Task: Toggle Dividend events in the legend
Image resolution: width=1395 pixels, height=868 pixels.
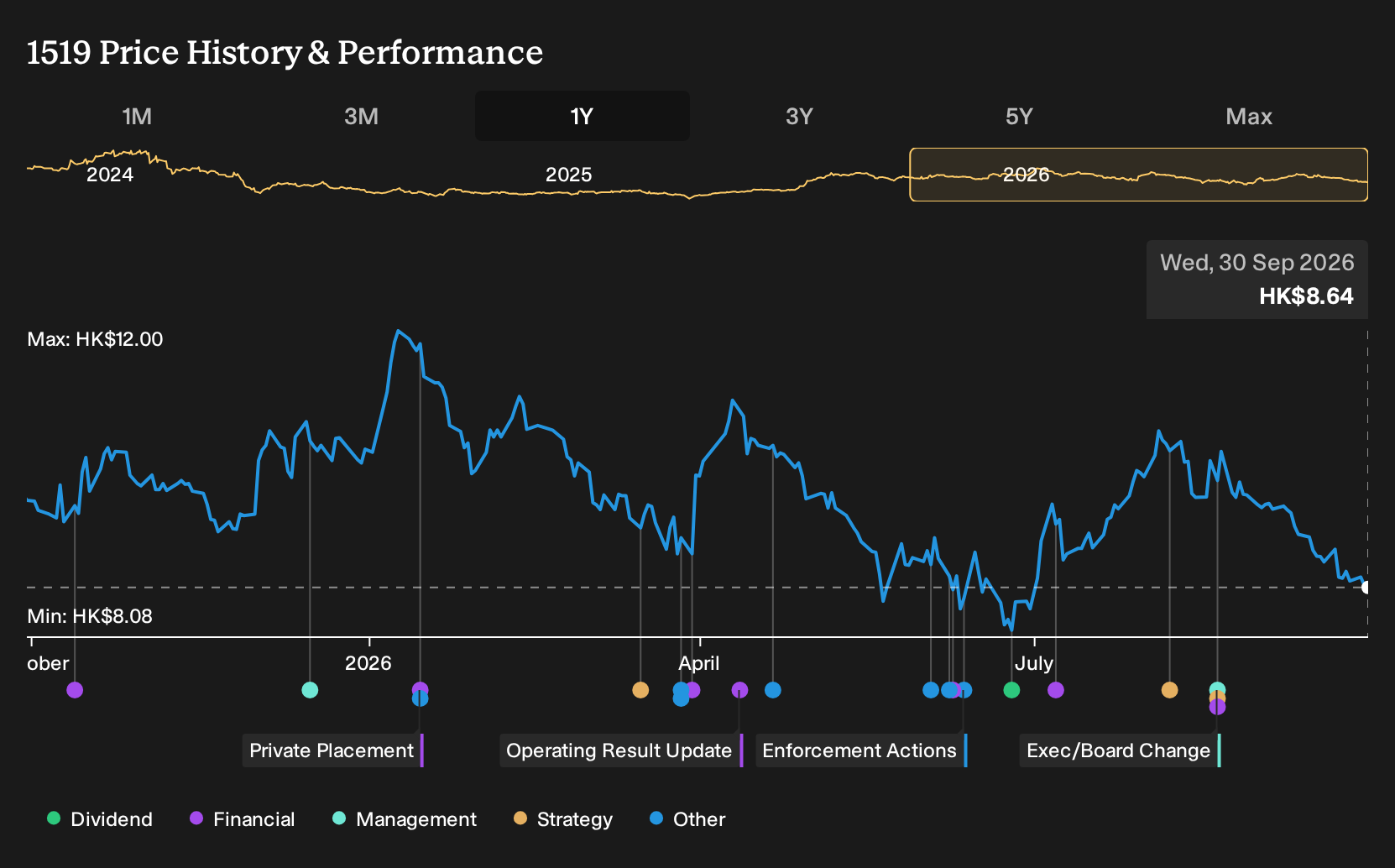Action: coord(100,819)
